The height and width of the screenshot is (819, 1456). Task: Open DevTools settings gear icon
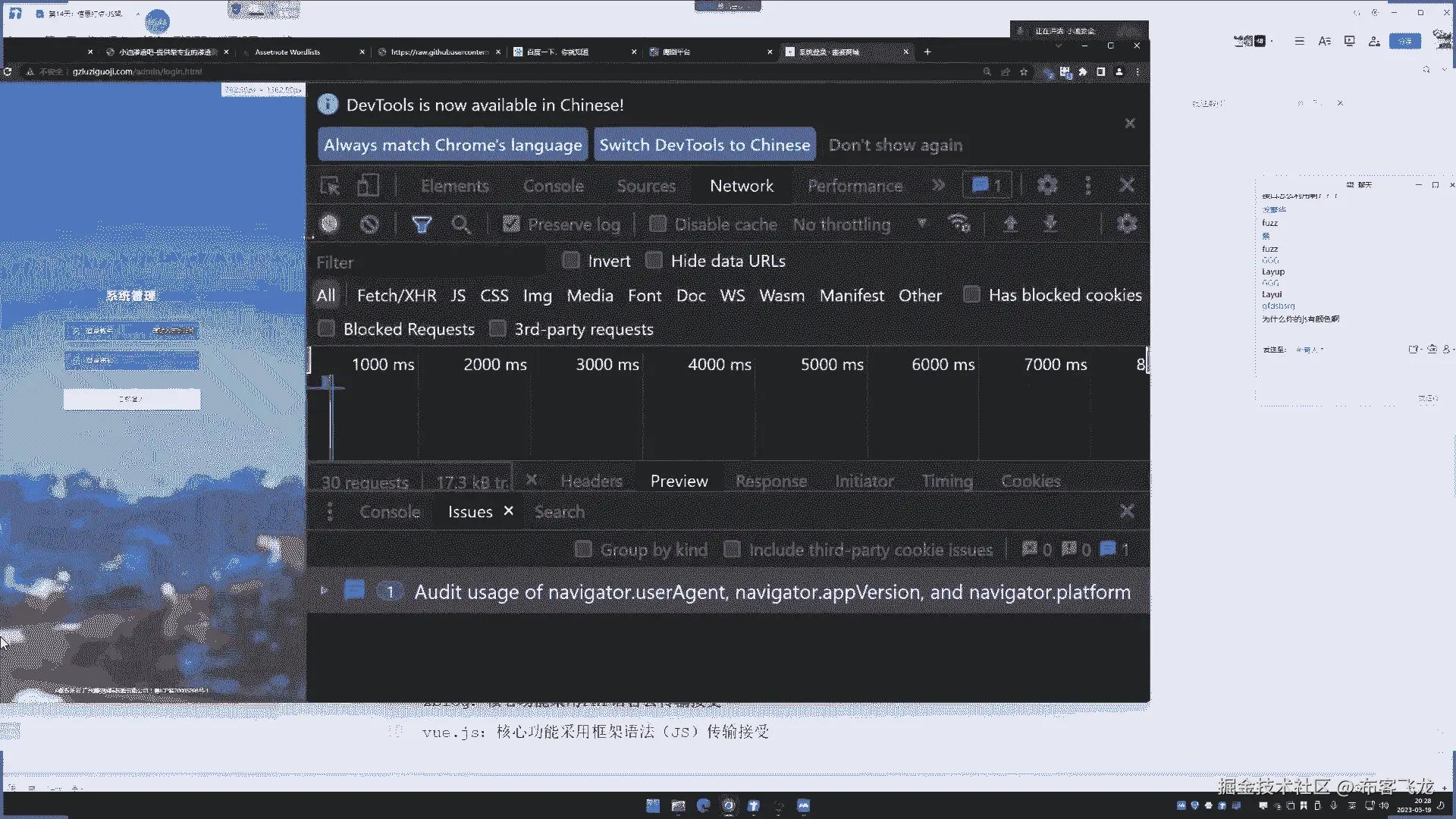(1047, 186)
